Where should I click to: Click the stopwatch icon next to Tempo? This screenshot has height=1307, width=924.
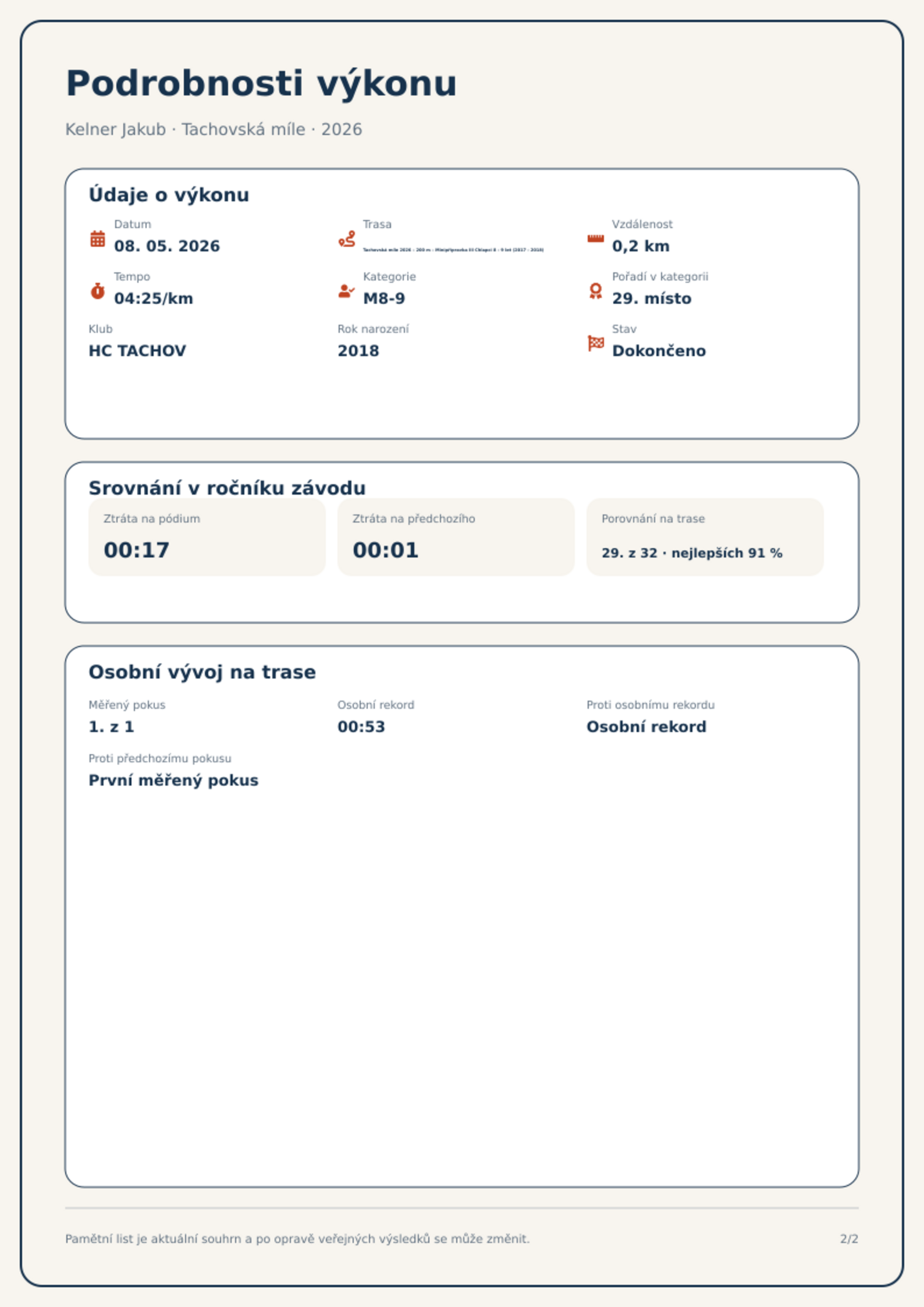click(98, 291)
